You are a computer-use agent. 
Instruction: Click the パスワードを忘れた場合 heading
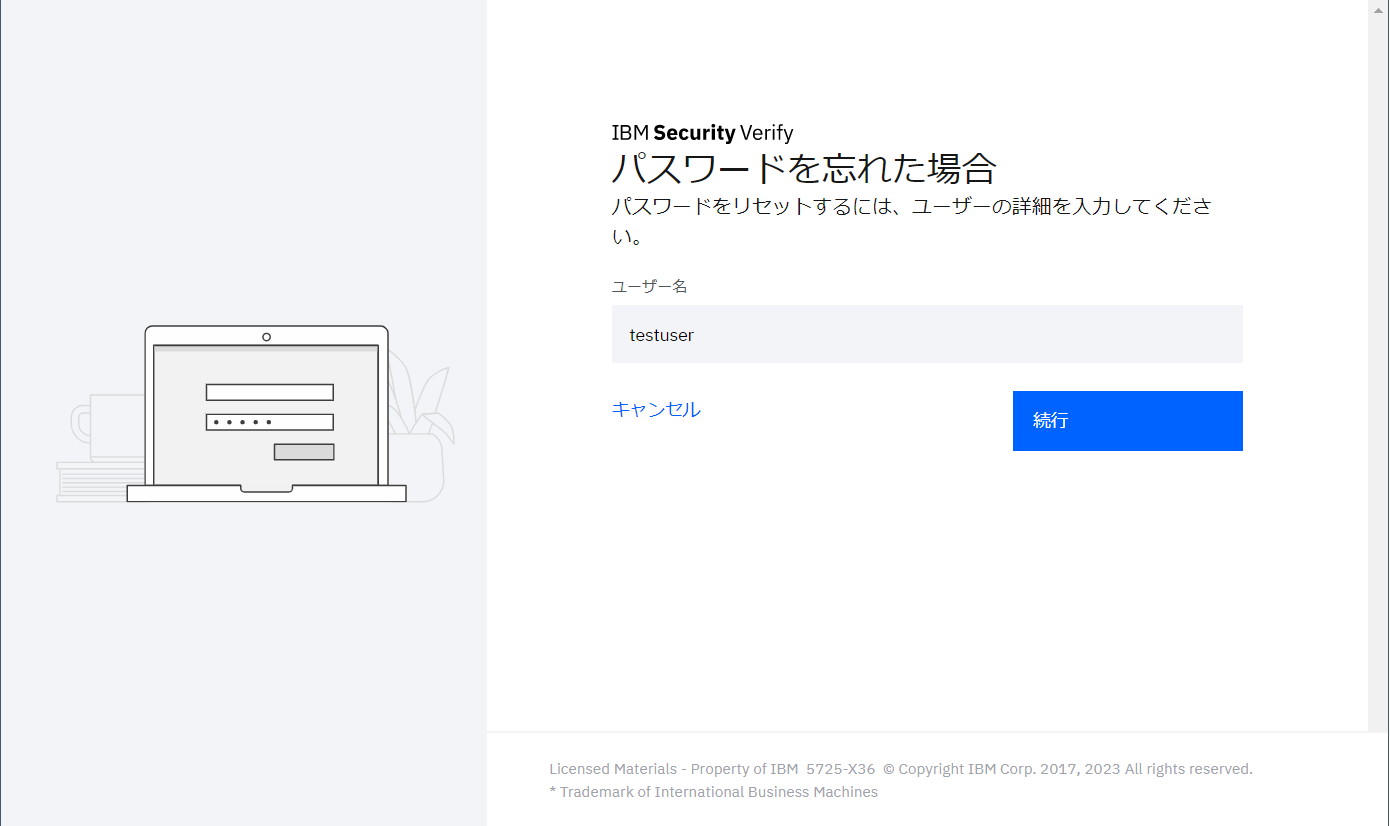pyautogui.click(x=804, y=168)
